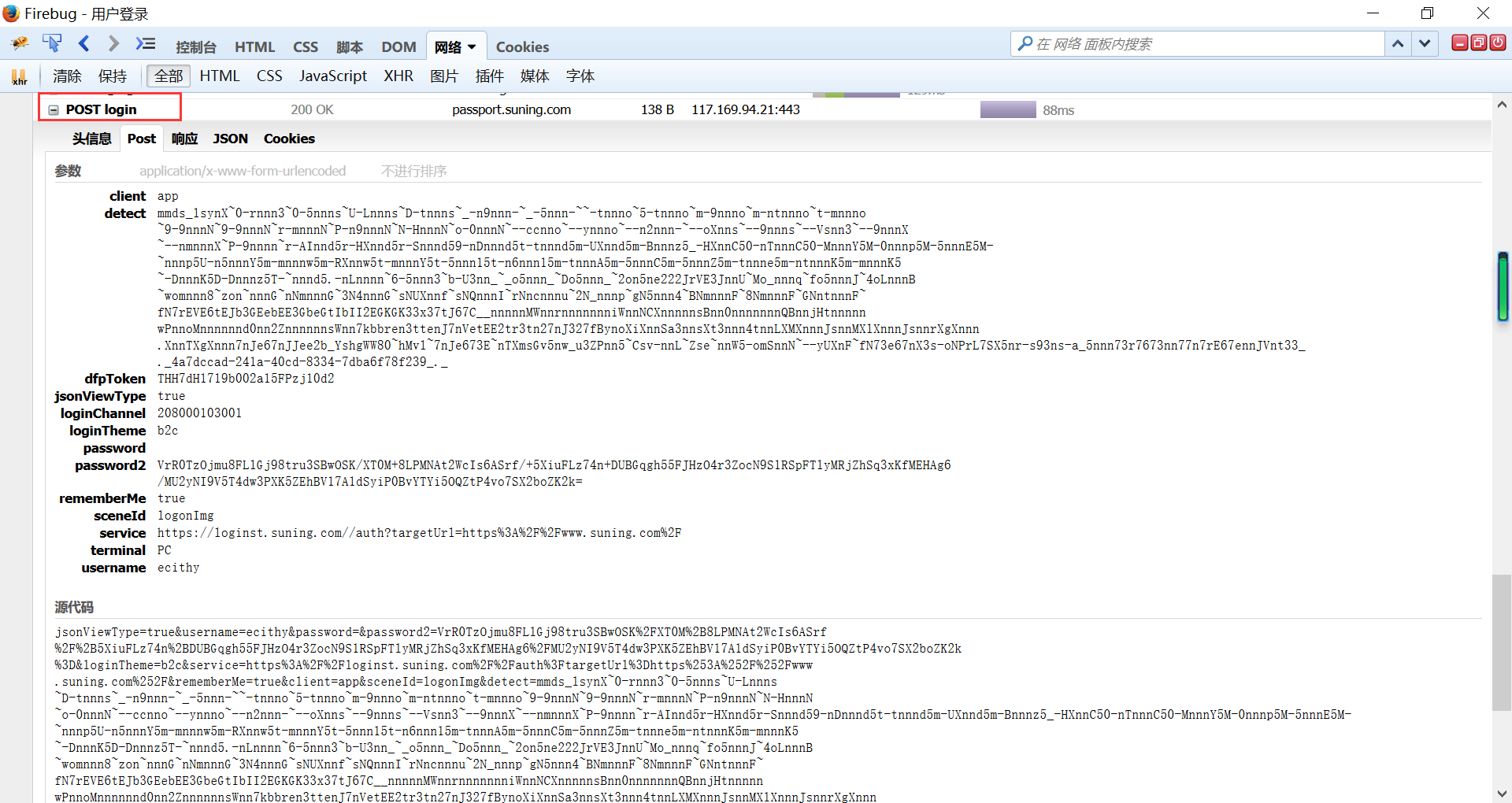The width and height of the screenshot is (1512, 803).
Task: Click the Break on XHR icon
Action: (x=19, y=76)
